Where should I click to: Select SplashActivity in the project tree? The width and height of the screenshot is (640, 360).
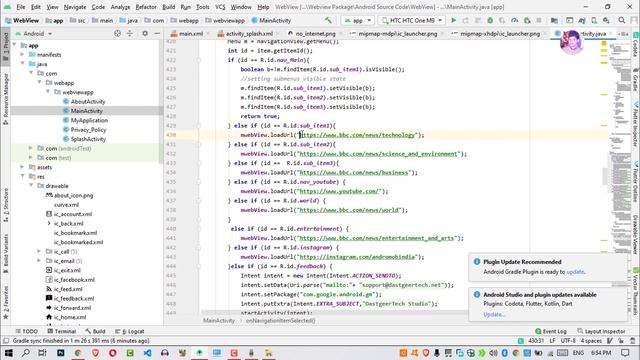tap(88, 139)
